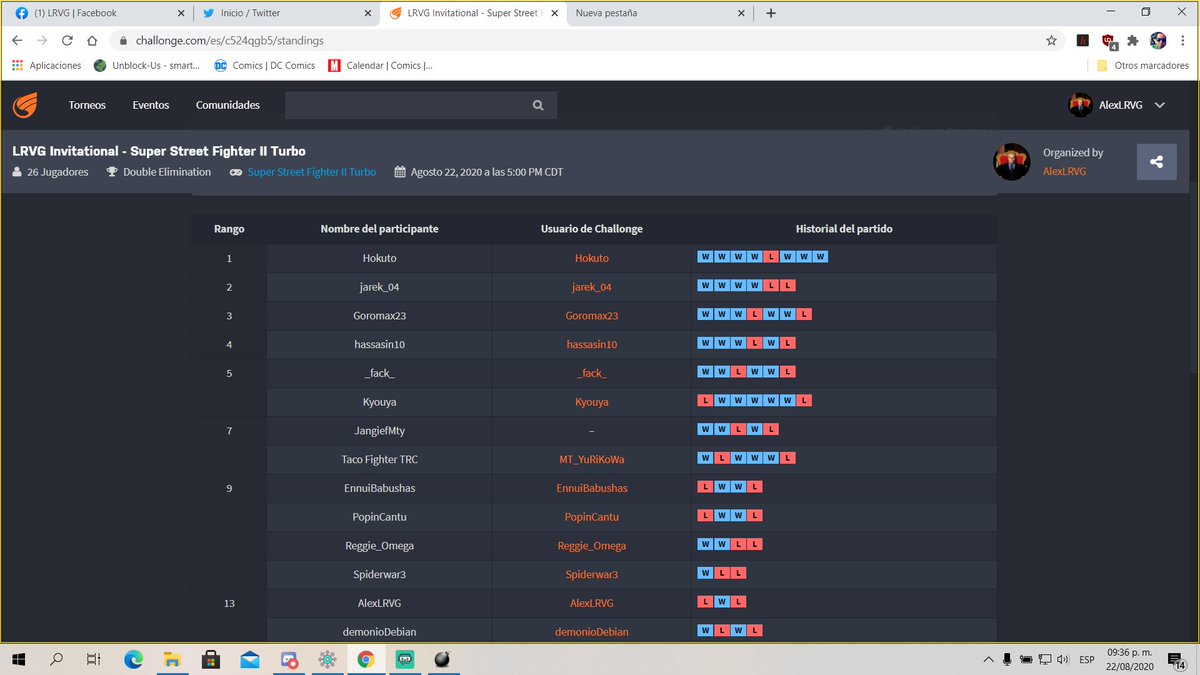Go forward with the browser forward arrow
This screenshot has width=1200, height=675.
[42, 41]
